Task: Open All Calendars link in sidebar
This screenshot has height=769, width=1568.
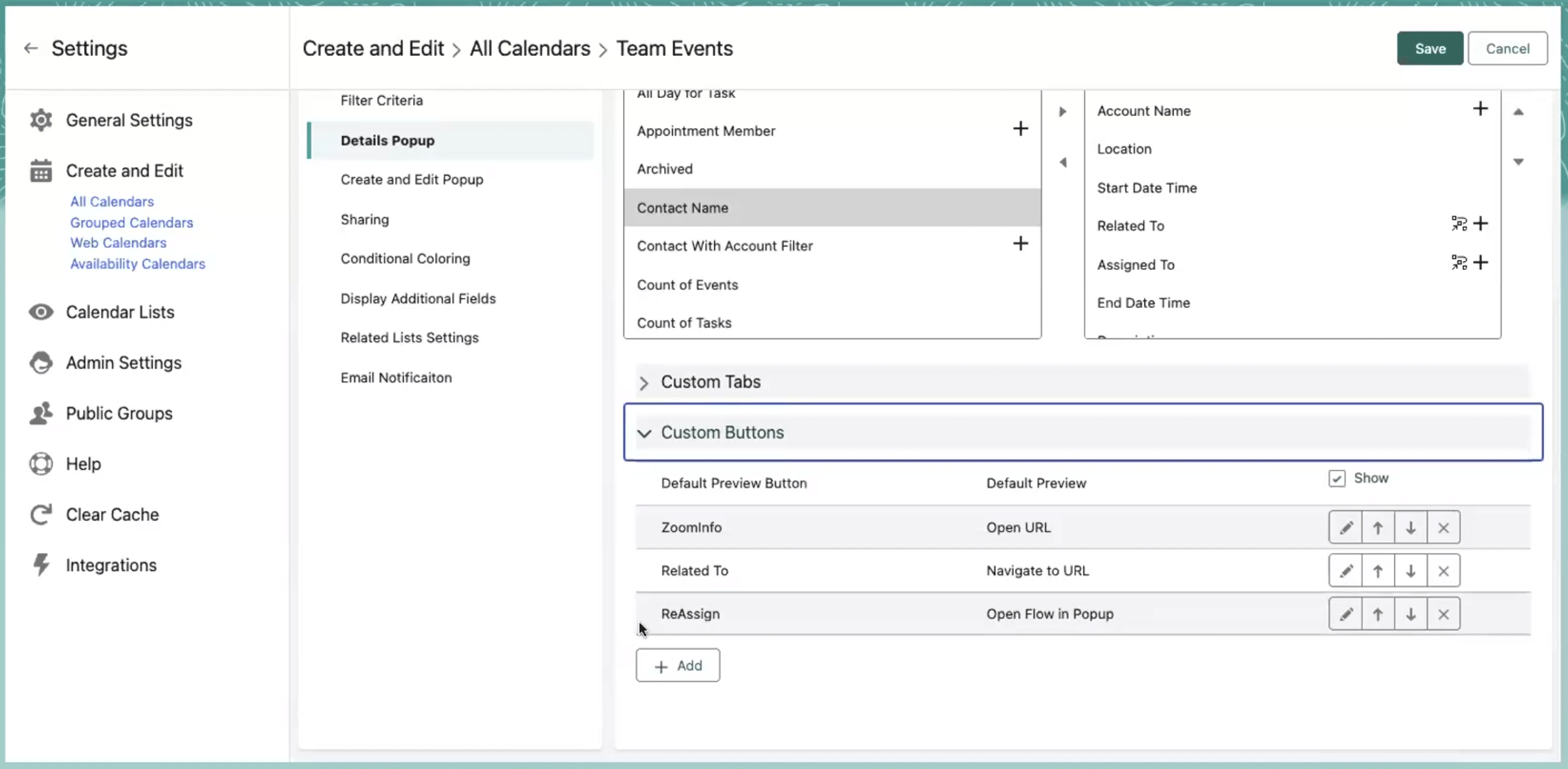Action: pos(112,201)
